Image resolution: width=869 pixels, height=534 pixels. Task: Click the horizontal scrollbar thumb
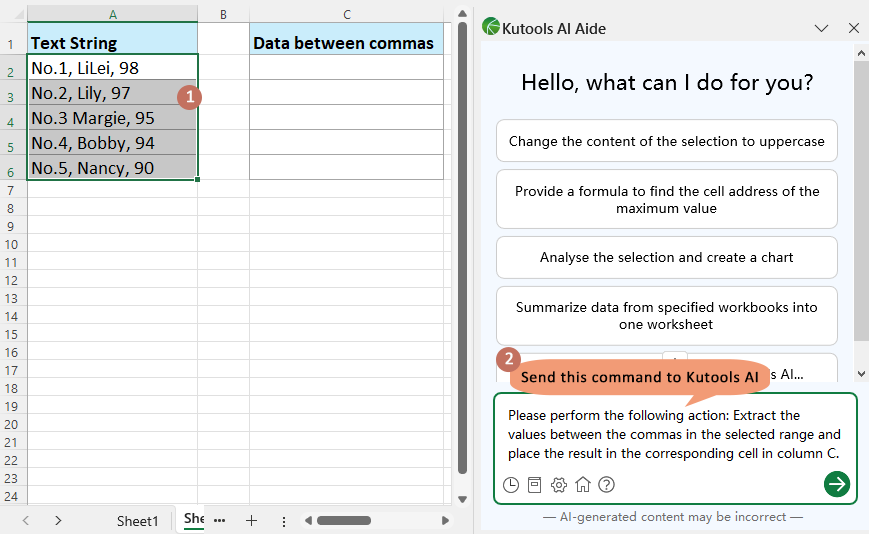click(344, 521)
